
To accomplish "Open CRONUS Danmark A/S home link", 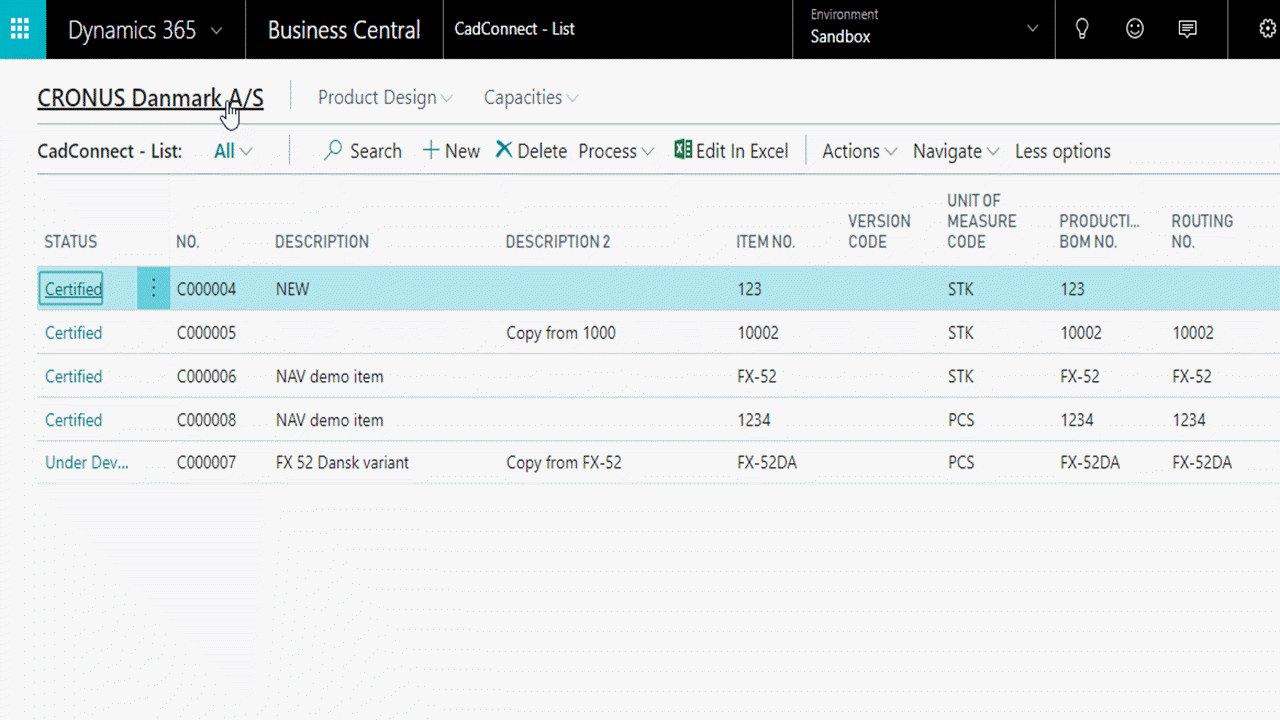I will tap(150, 98).
